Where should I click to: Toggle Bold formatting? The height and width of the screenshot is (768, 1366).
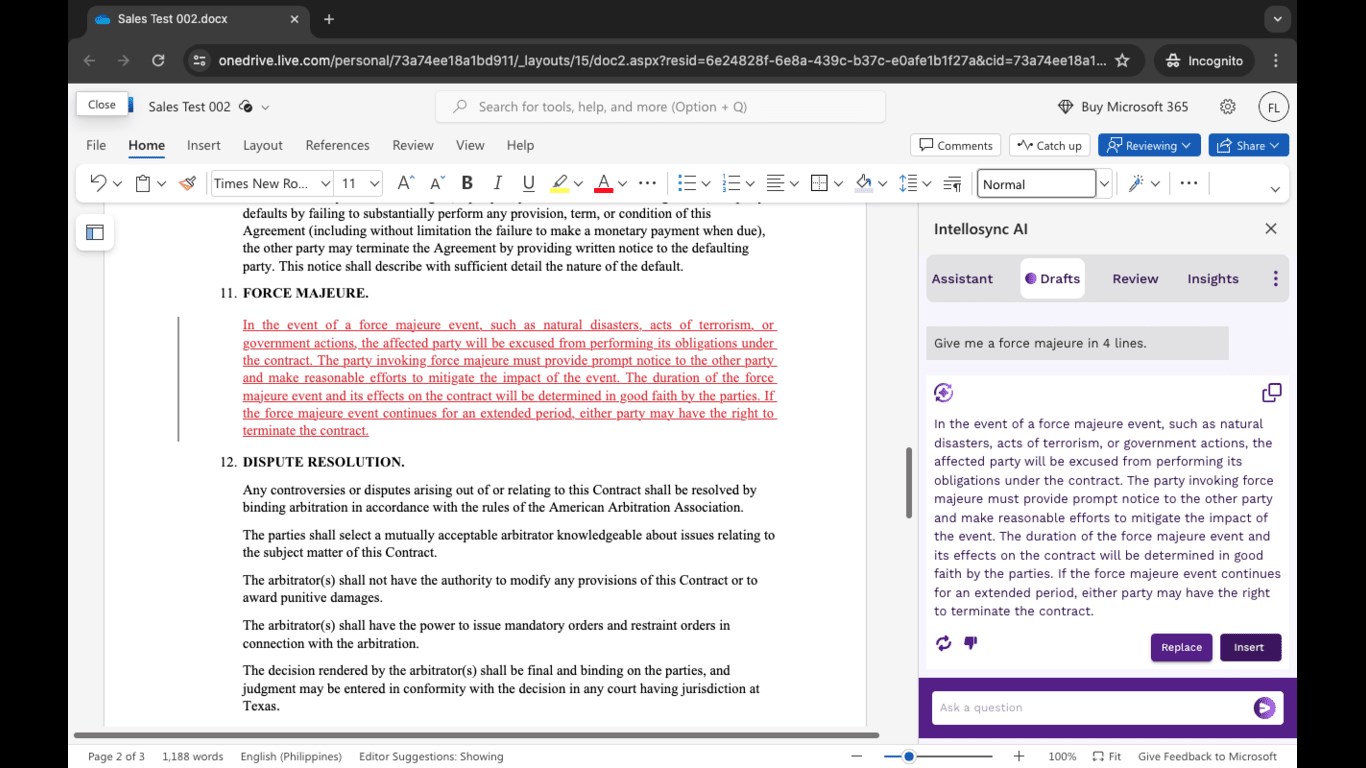(x=467, y=183)
